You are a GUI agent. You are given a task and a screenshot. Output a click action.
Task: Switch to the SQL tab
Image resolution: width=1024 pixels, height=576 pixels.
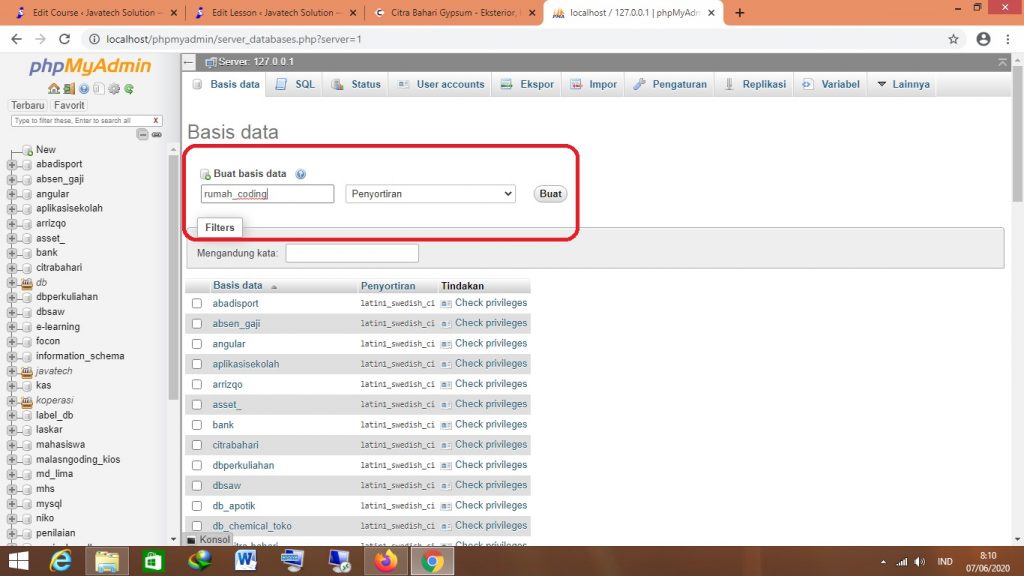tap(295, 84)
